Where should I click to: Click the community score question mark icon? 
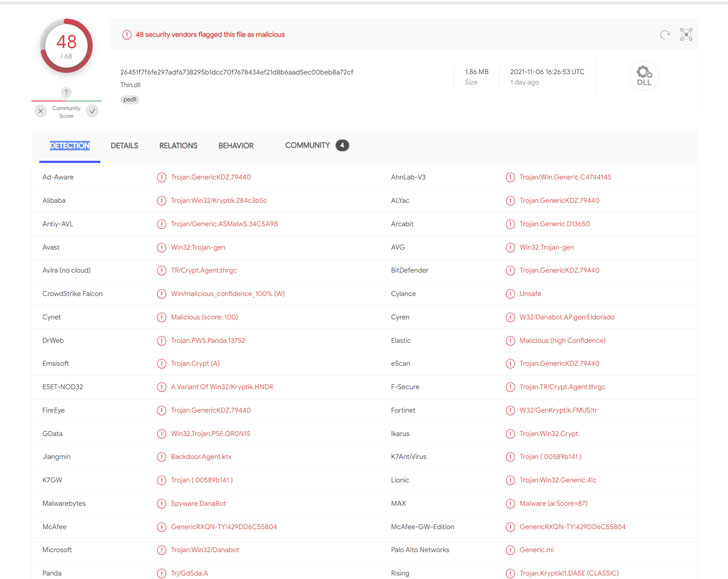(x=66, y=92)
